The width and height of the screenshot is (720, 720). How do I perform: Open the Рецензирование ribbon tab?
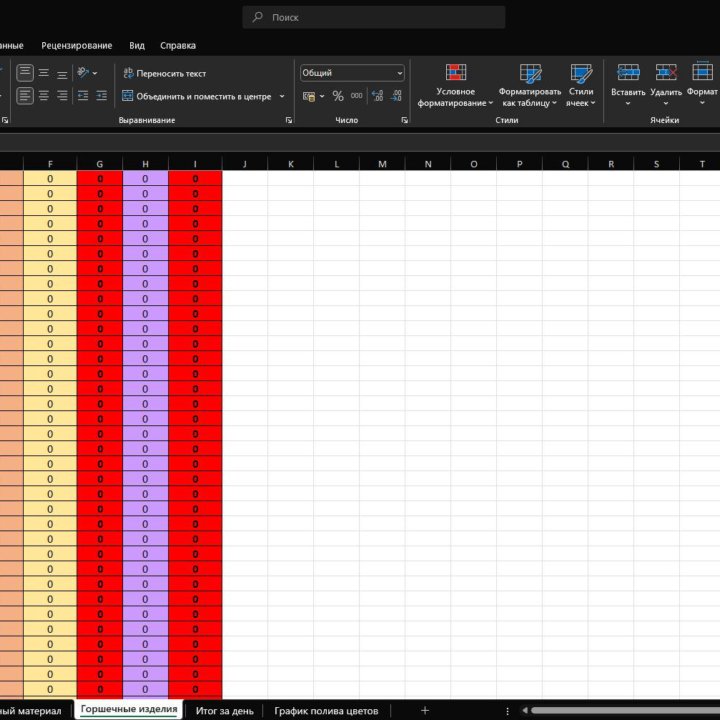point(77,45)
